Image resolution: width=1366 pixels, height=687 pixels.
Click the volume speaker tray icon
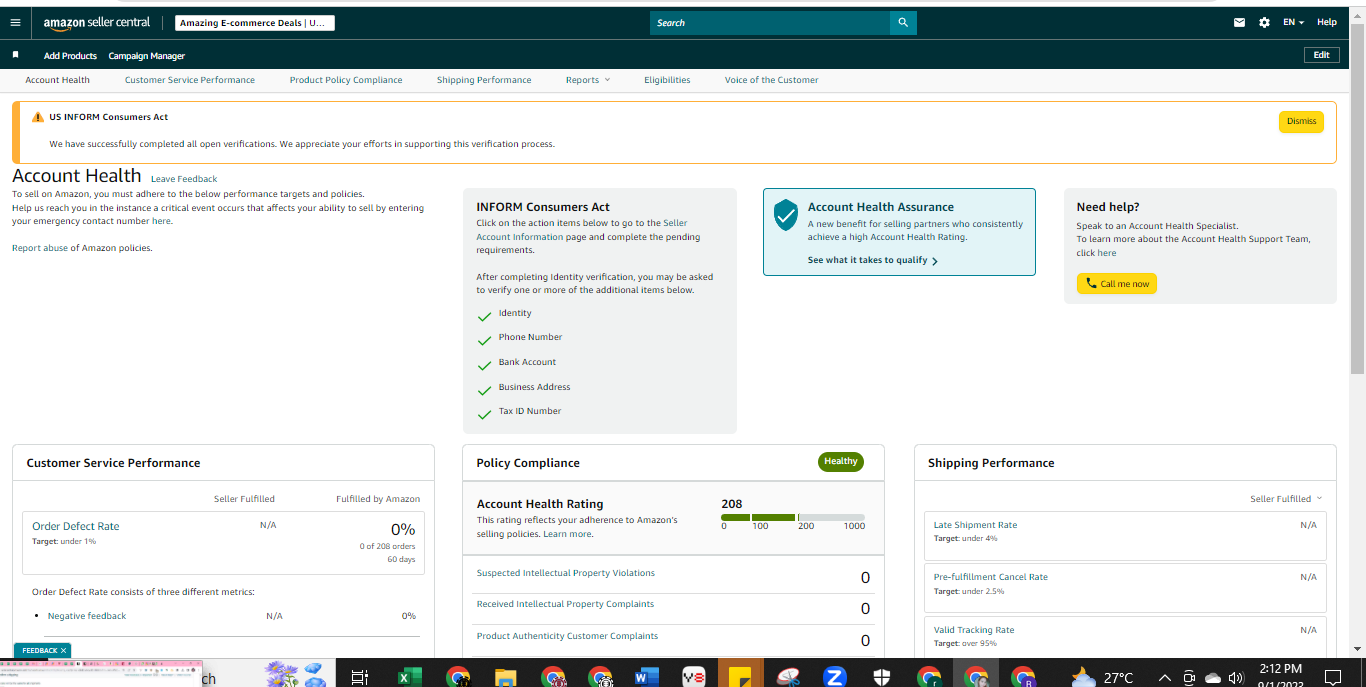click(1236, 677)
